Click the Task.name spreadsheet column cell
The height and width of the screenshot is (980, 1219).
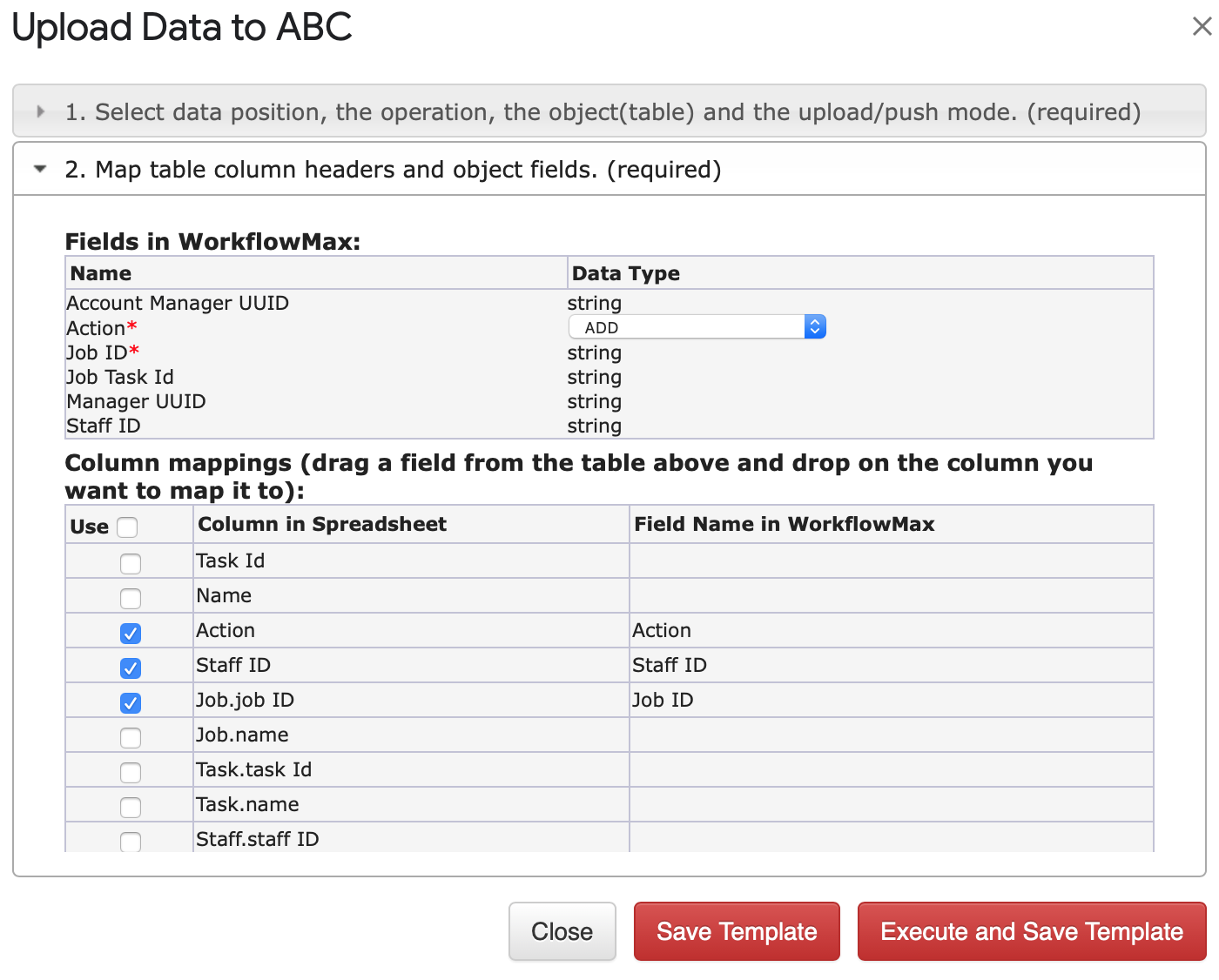coord(411,804)
